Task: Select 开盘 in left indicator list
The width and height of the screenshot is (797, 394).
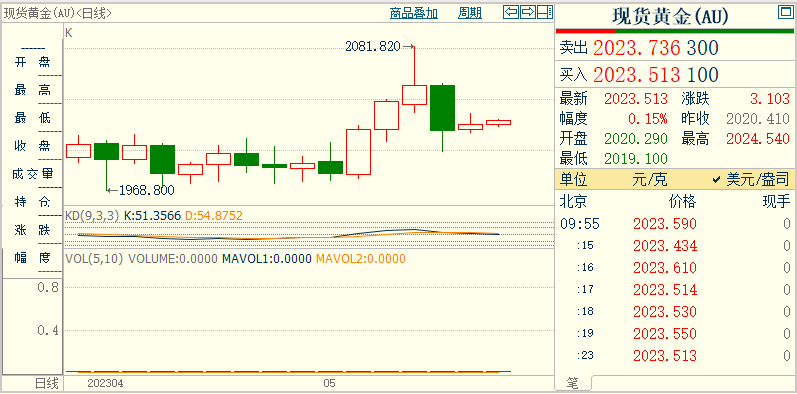Action: tap(33, 62)
